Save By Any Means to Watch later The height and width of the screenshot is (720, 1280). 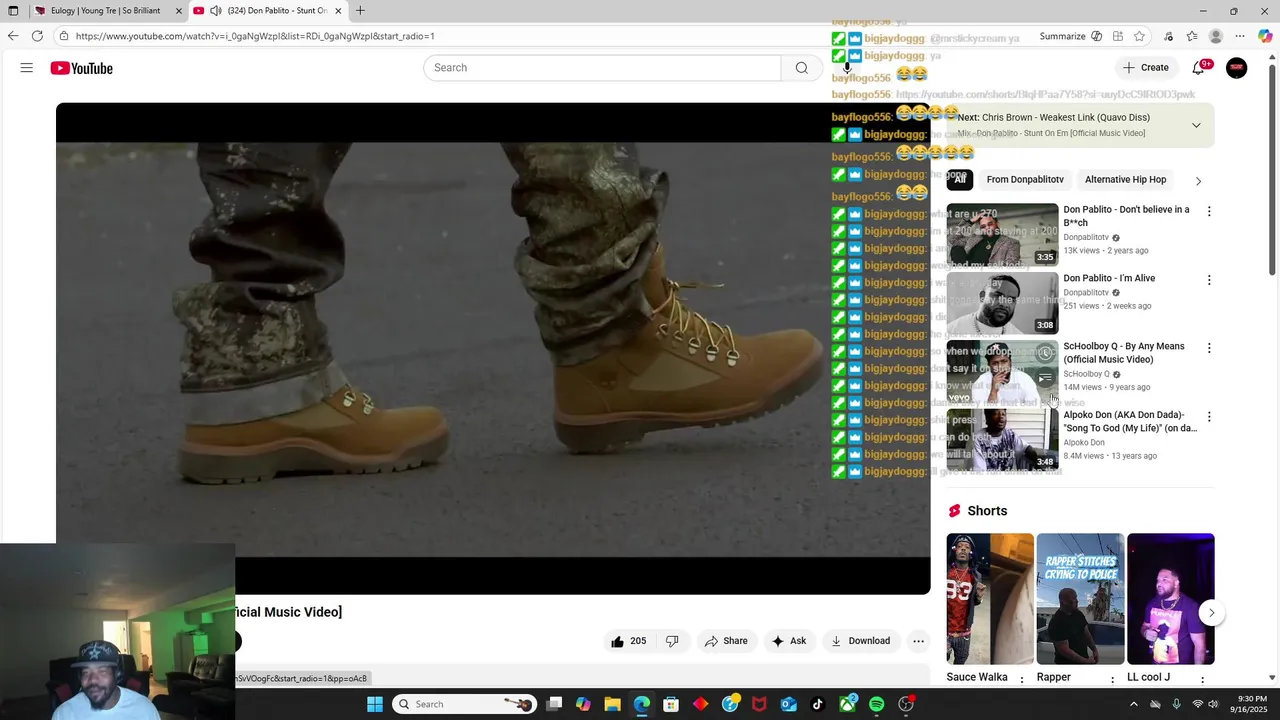(1045, 353)
